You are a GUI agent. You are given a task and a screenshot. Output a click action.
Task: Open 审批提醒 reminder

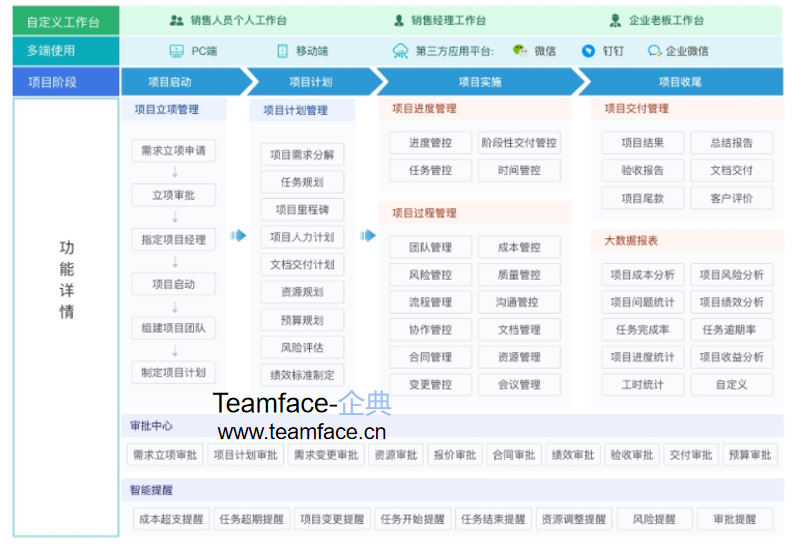pyautogui.click(x=735, y=519)
